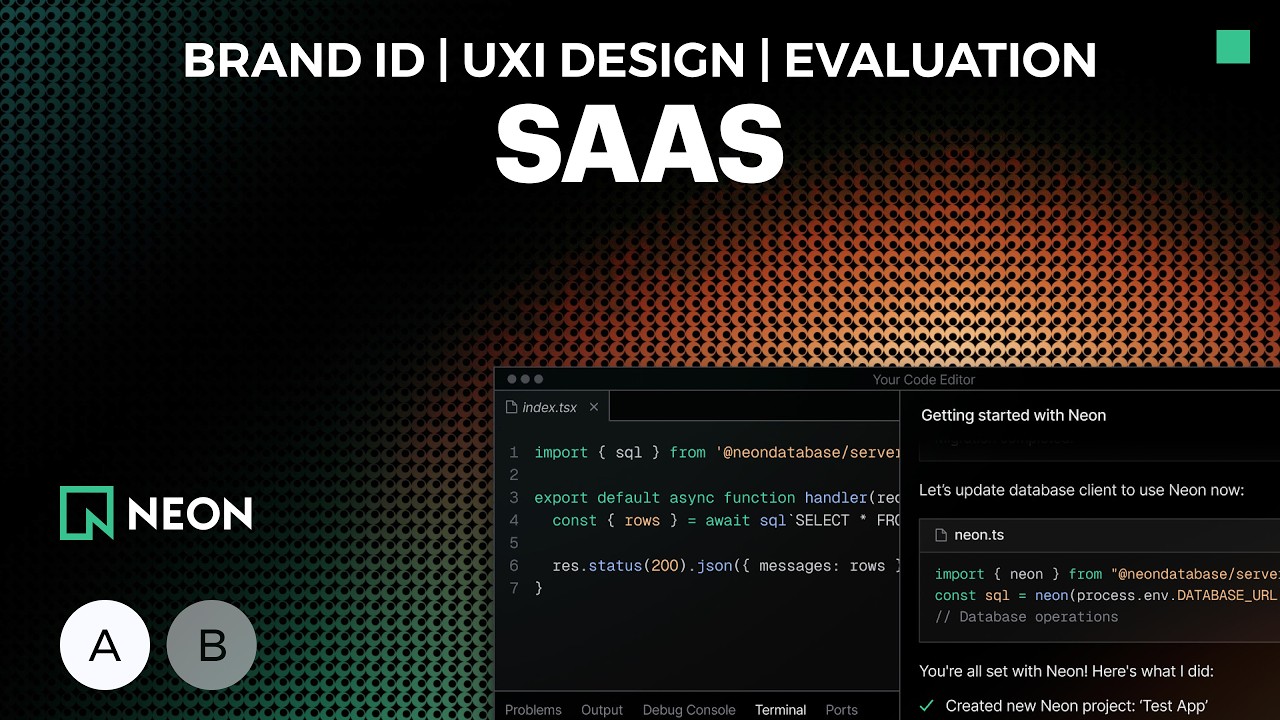The image size is (1280, 720).
Task: Click the 'Getting started with Neon' heading
Action: tap(1013, 415)
